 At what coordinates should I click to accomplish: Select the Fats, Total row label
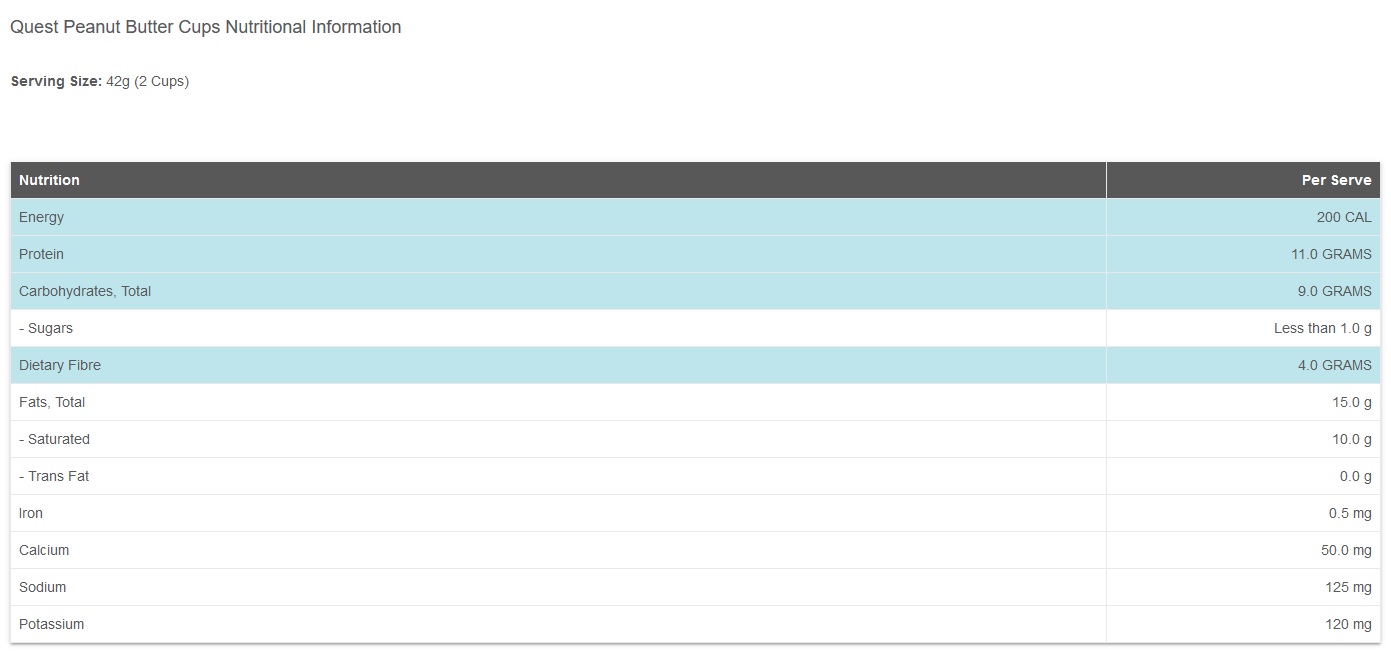(x=52, y=402)
